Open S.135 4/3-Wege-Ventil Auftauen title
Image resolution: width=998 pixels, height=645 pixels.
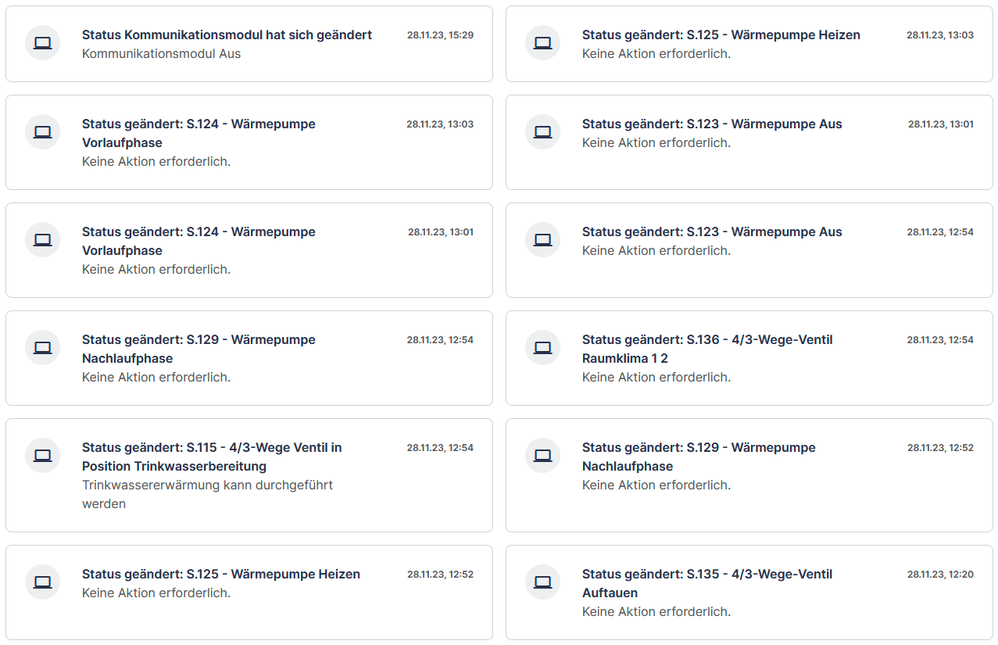(706, 583)
